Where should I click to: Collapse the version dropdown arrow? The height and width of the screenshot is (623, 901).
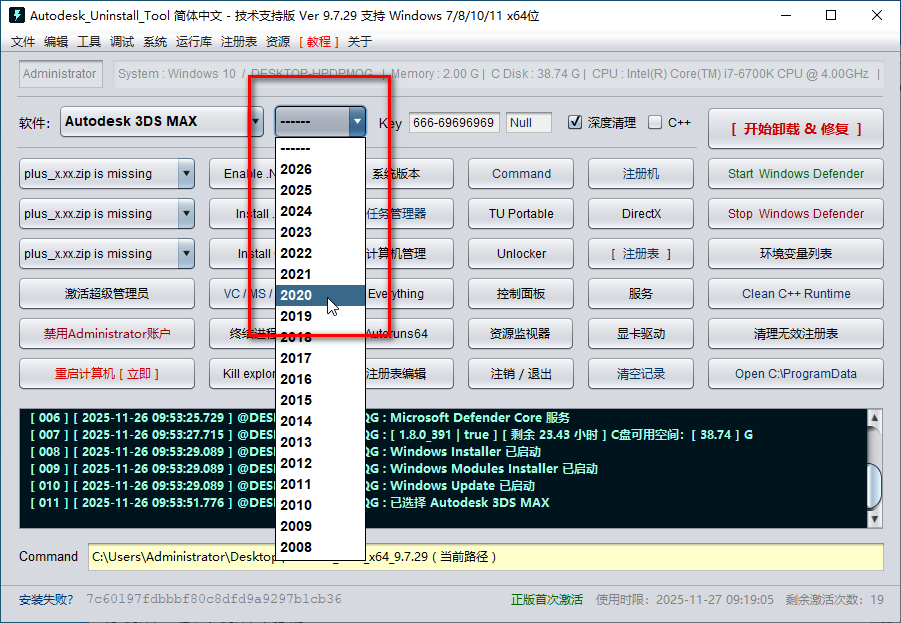[357, 121]
